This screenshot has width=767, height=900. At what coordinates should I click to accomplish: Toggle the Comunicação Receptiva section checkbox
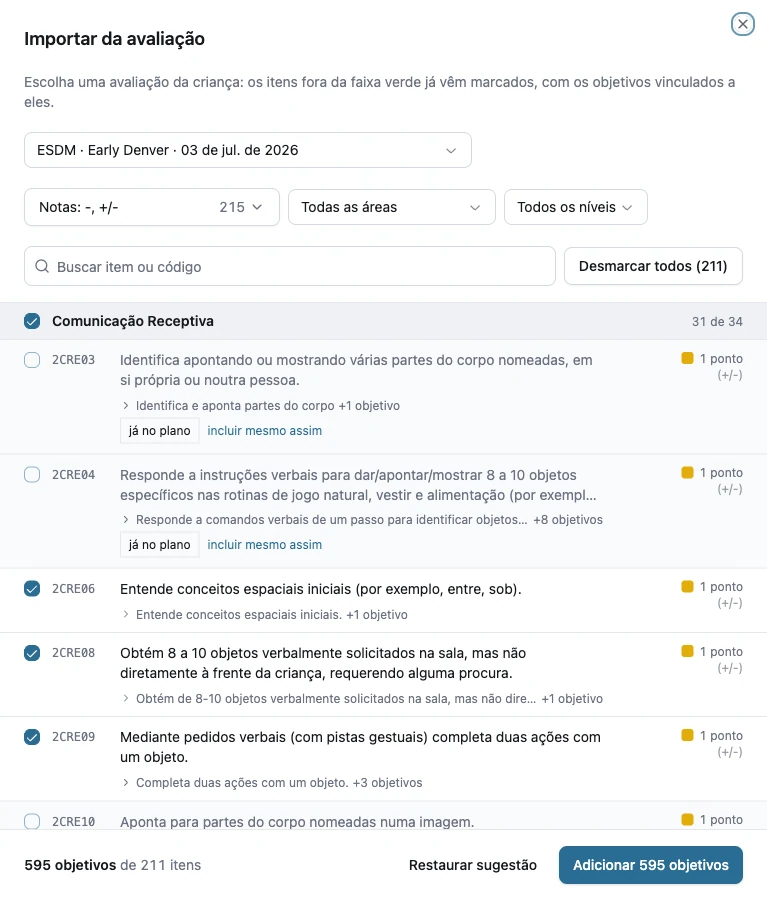point(32,321)
